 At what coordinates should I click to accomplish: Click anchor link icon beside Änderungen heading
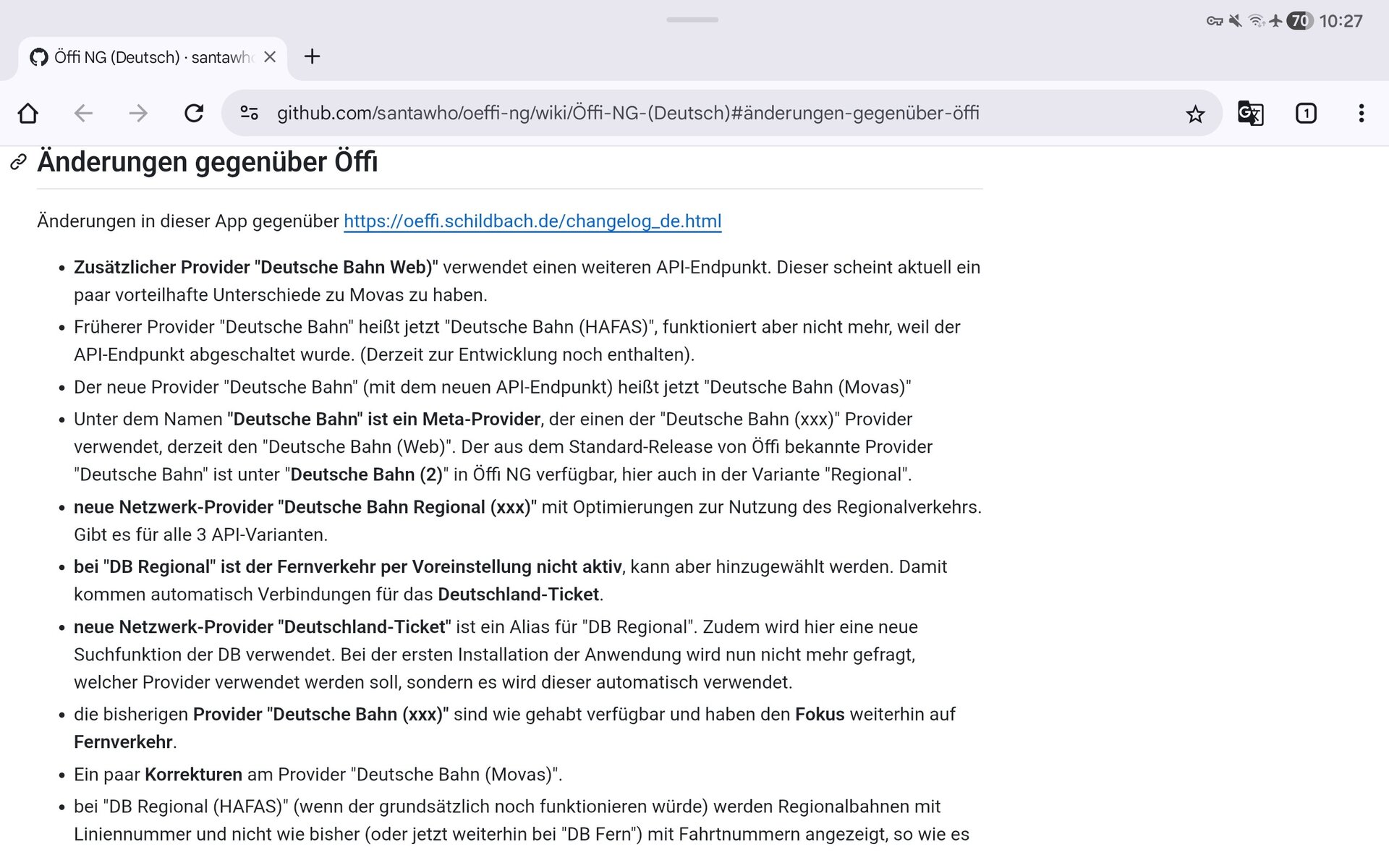(x=18, y=162)
